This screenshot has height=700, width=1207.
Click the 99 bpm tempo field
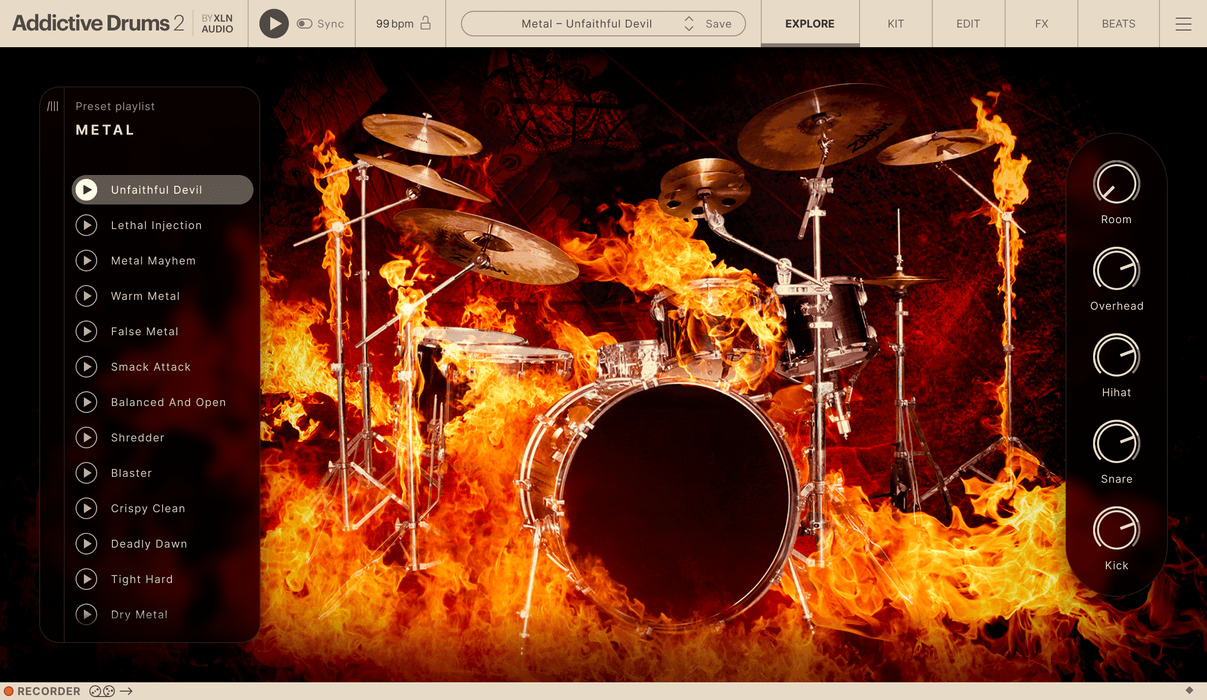(x=394, y=23)
